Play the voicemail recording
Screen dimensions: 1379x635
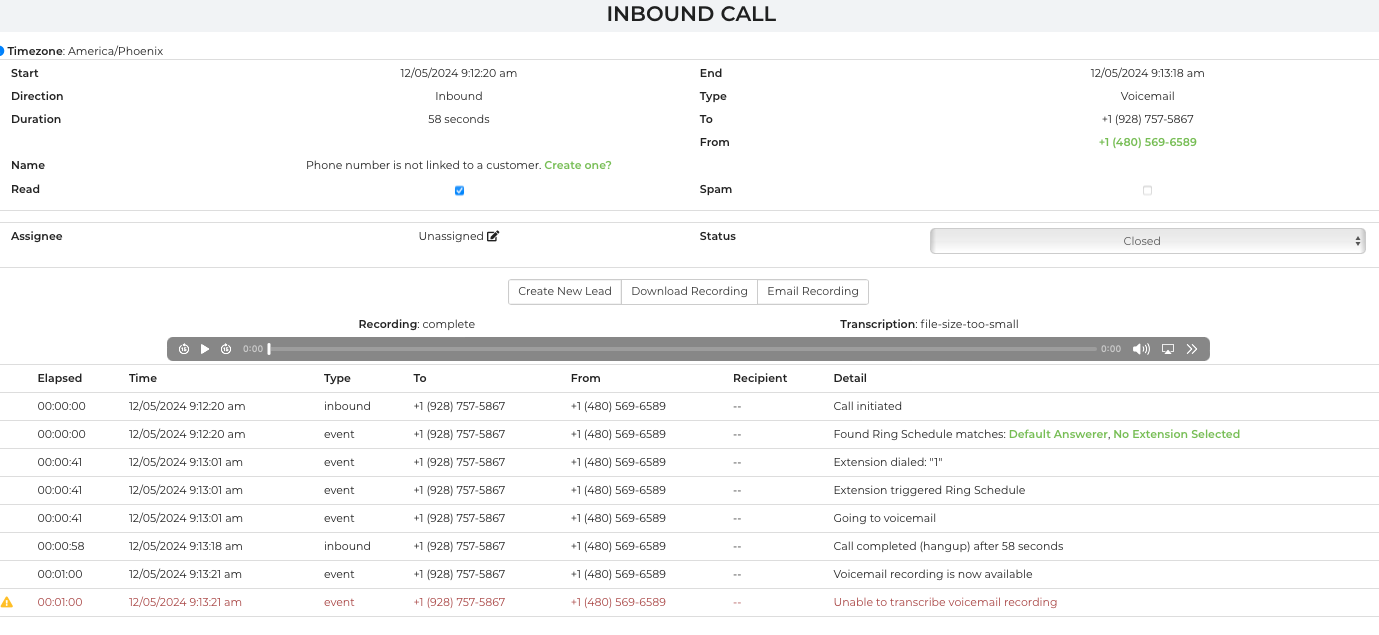point(205,349)
